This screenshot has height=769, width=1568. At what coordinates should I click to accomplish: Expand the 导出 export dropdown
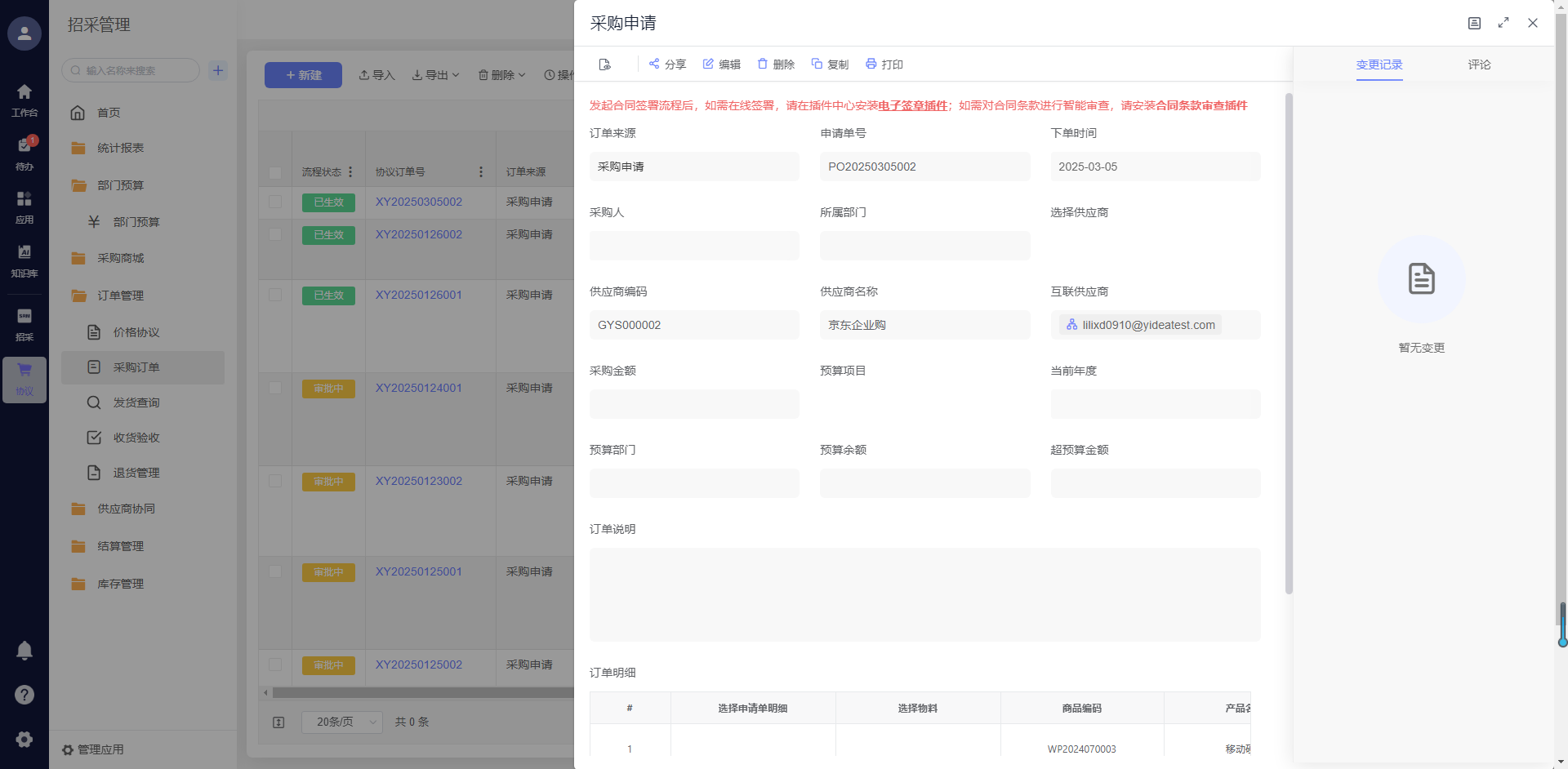[x=435, y=75]
